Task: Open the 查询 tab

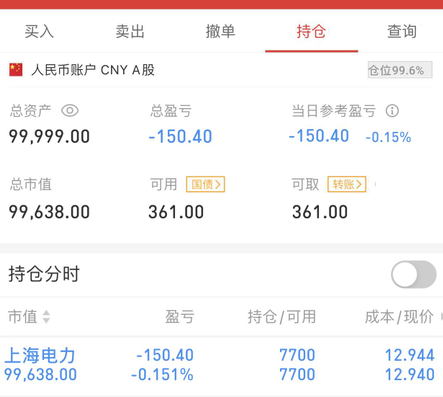Action: [402, 31]
